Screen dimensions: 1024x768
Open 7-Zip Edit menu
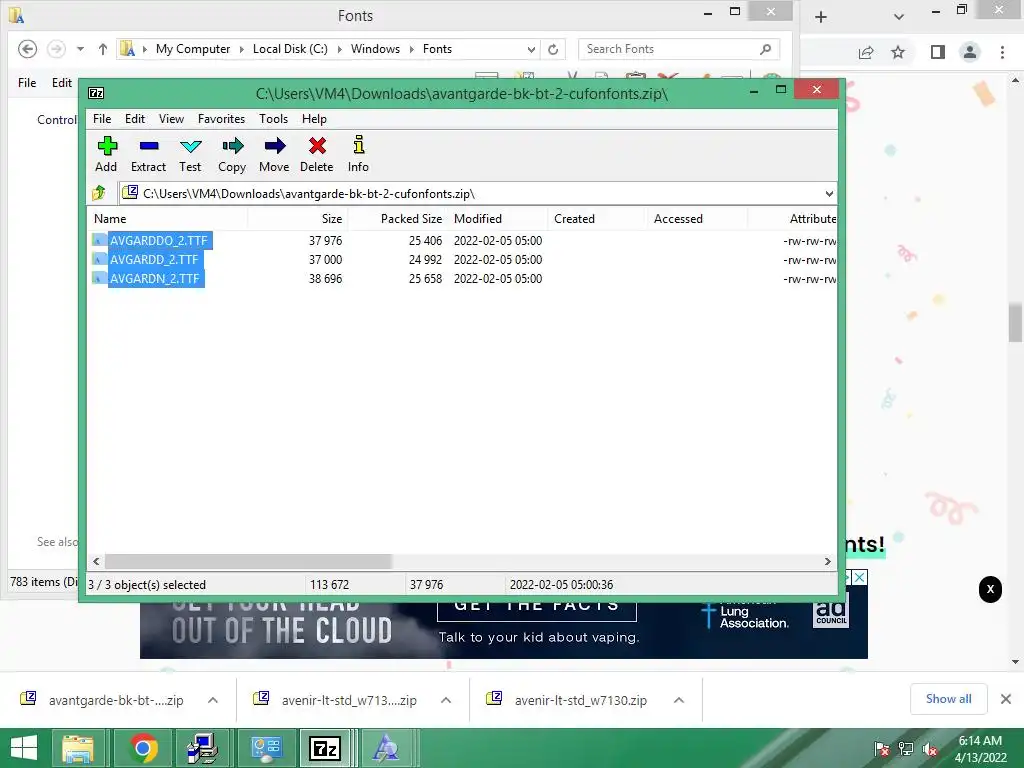(135, 119)
